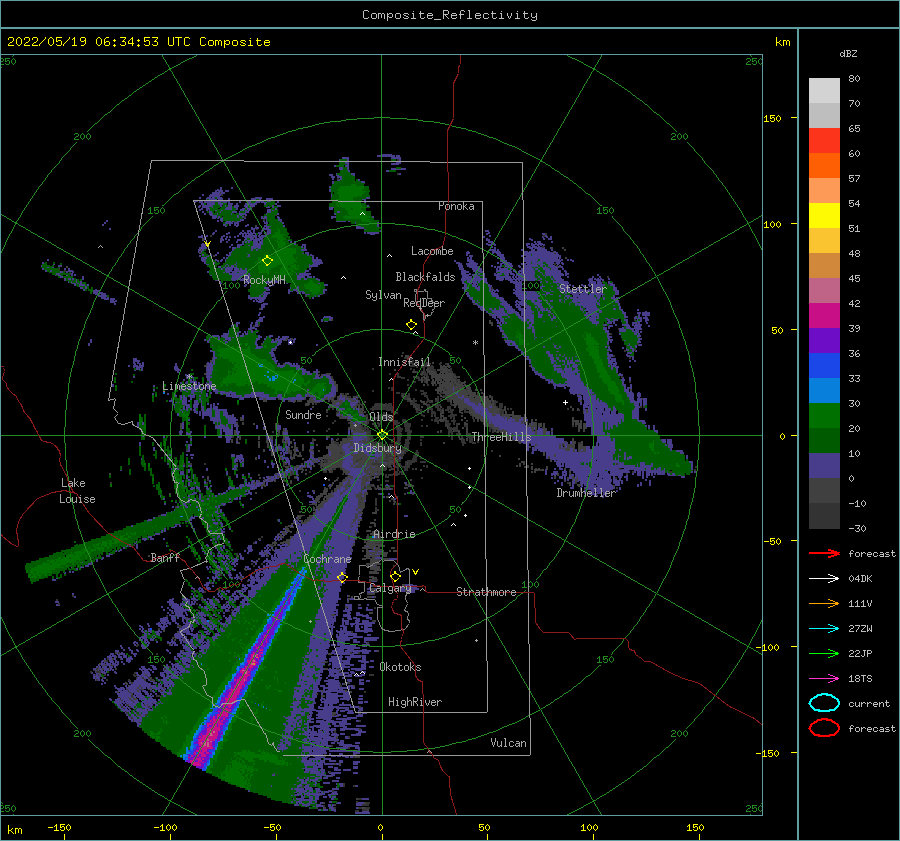
Task: Select the orange 111V arrow legend icon
Action: coord(824,603)
